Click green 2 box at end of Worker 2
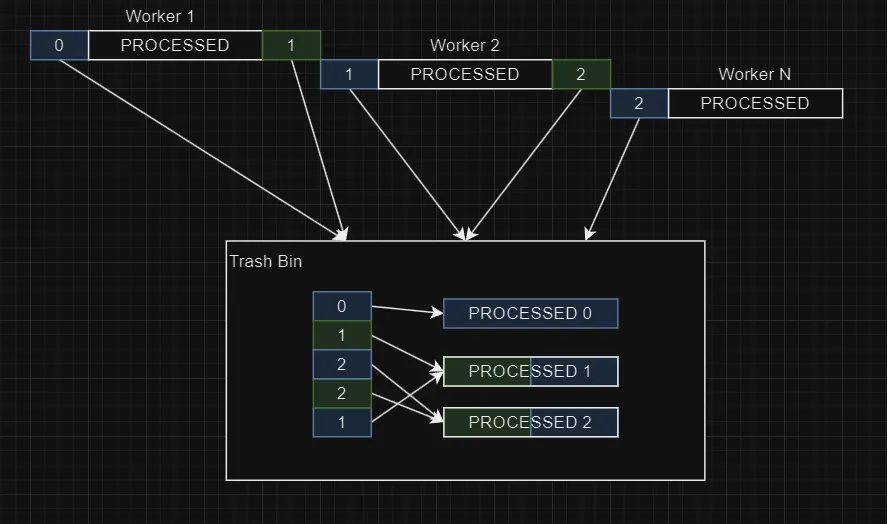The width and height of the screenshot is (887, 524). [x=581, y=74]
